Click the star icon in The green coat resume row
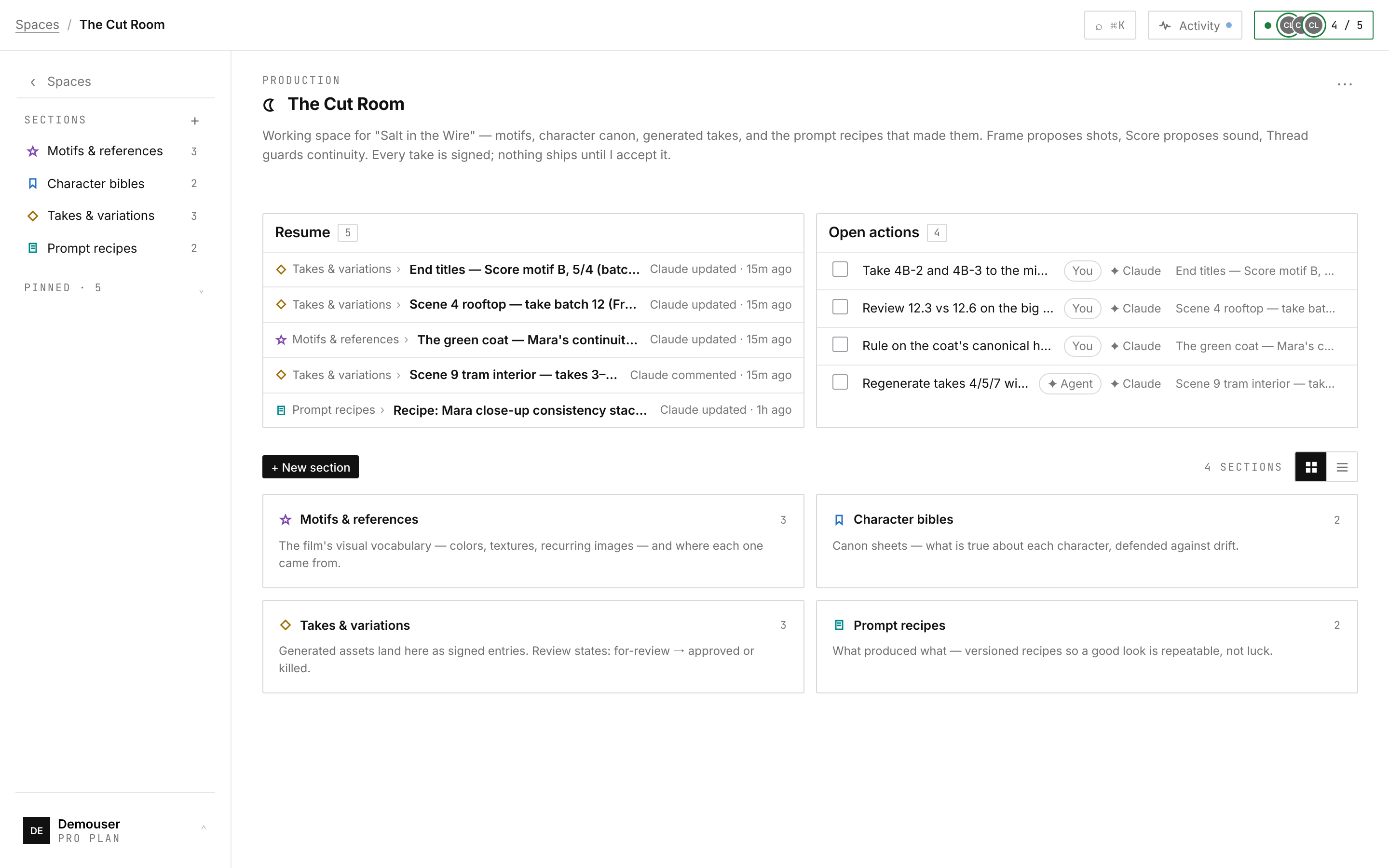 click(281, 340)
